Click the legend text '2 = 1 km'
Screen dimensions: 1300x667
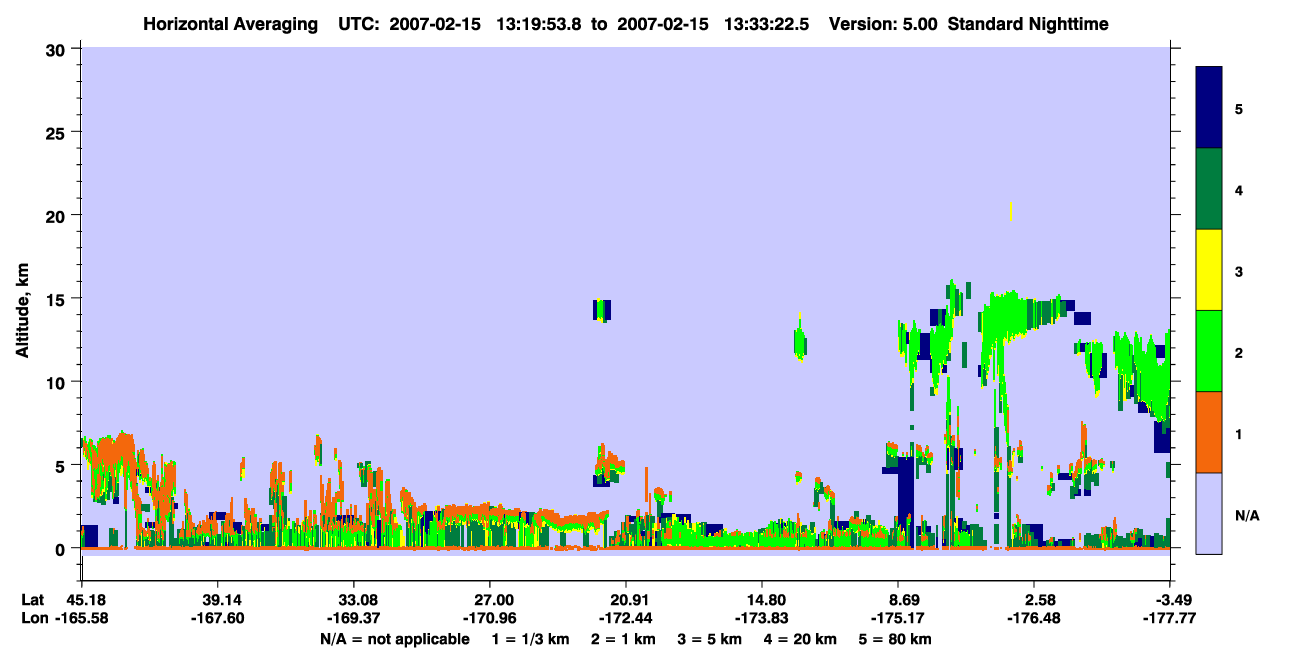(623, 639)
